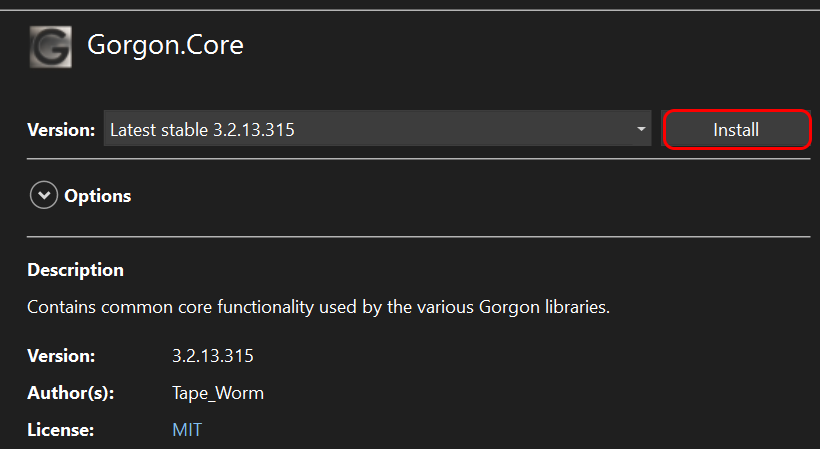The width and height of the screenshot is (820, 449).
Task: Click the License field label
Action: [x=61, y=430]
